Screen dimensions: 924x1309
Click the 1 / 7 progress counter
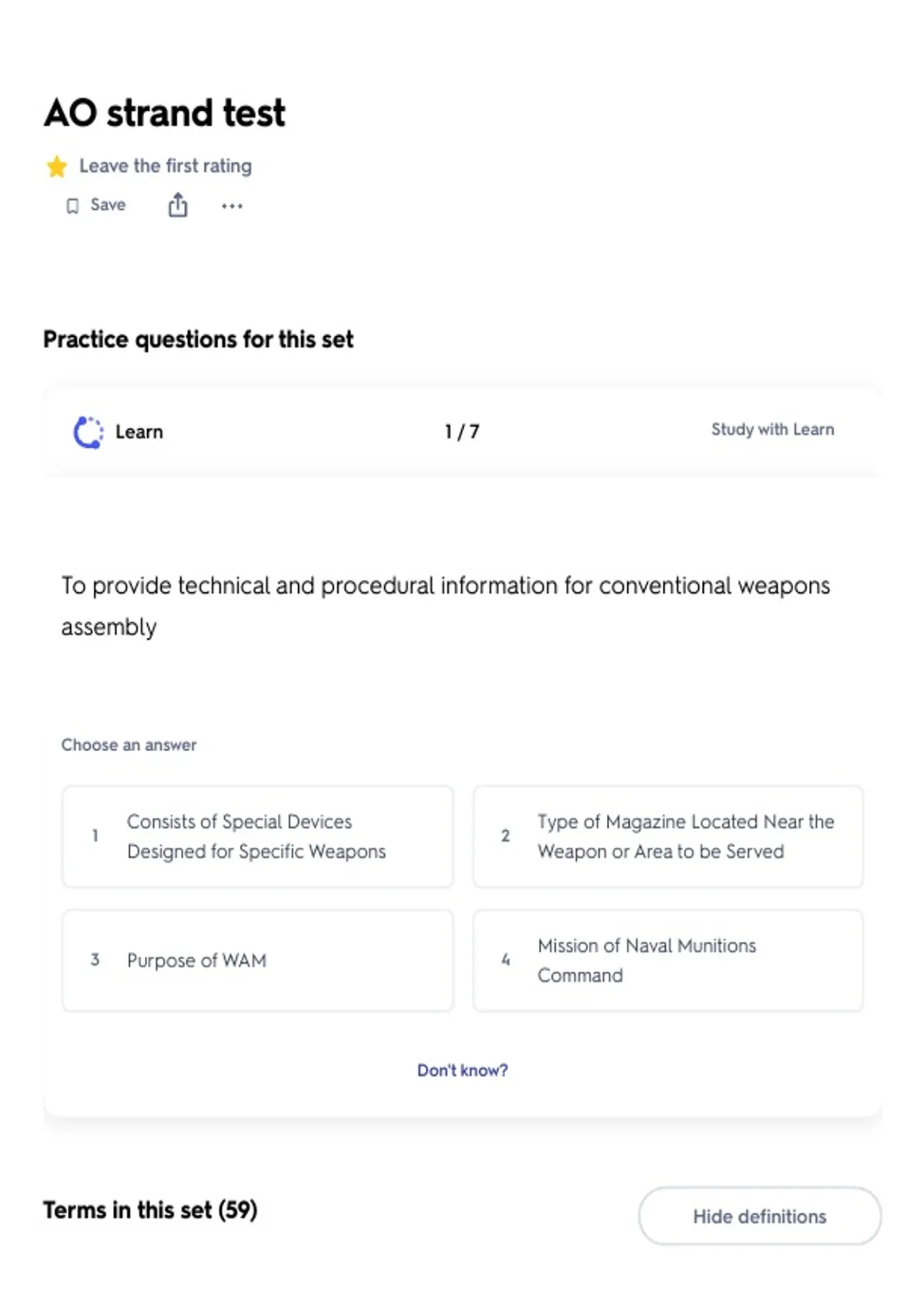[x=462, y=432]
